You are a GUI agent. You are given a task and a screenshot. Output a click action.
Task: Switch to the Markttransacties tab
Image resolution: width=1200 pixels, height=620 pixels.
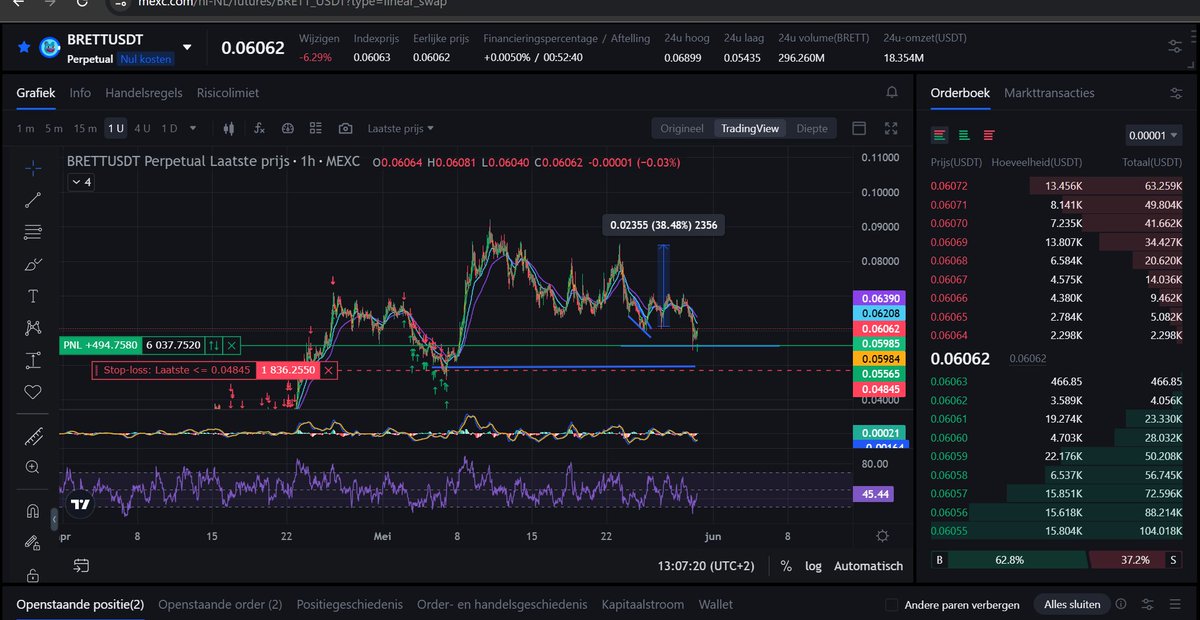coord(1049,93)
